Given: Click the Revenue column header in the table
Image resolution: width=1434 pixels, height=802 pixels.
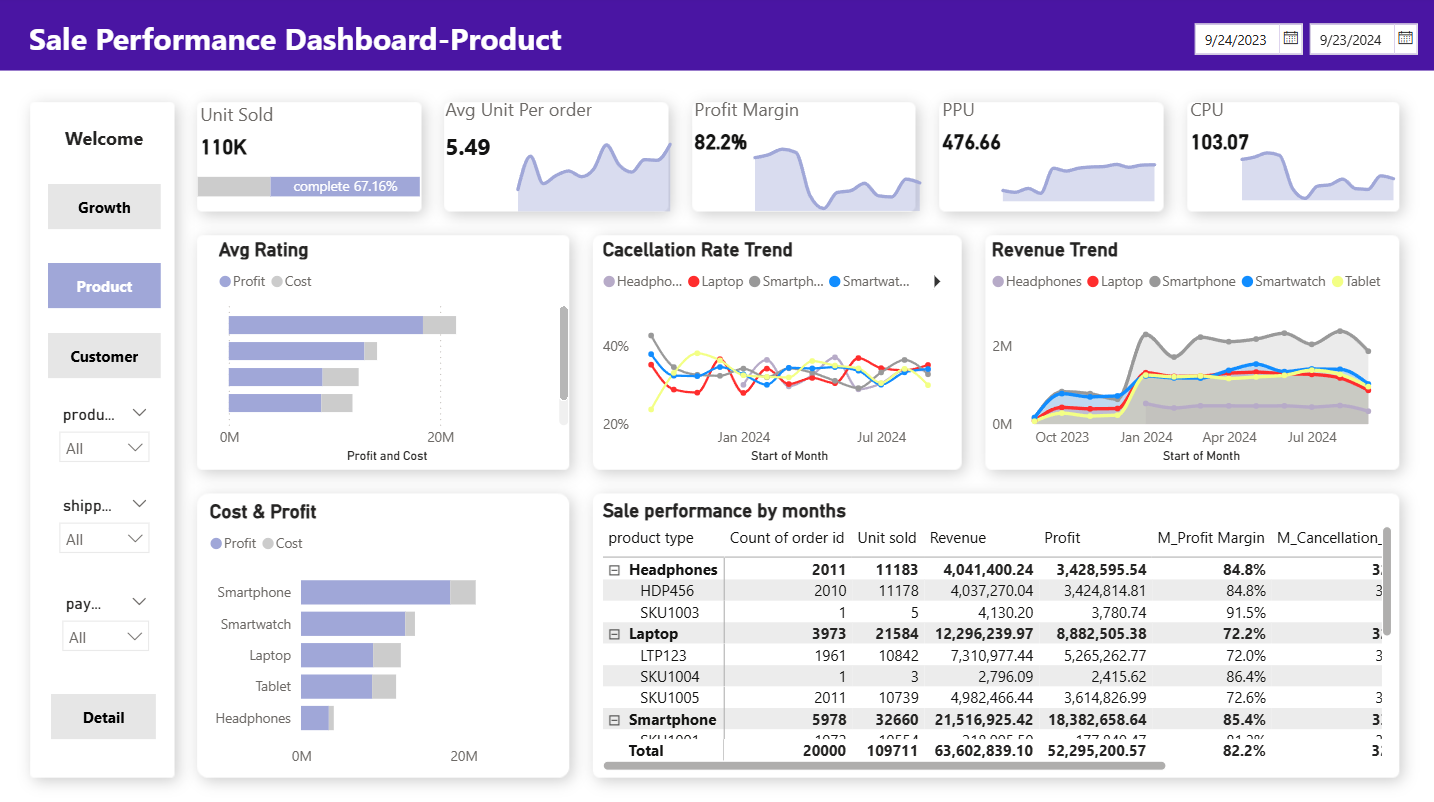Looking at the screenshot, I should [957, 538].
